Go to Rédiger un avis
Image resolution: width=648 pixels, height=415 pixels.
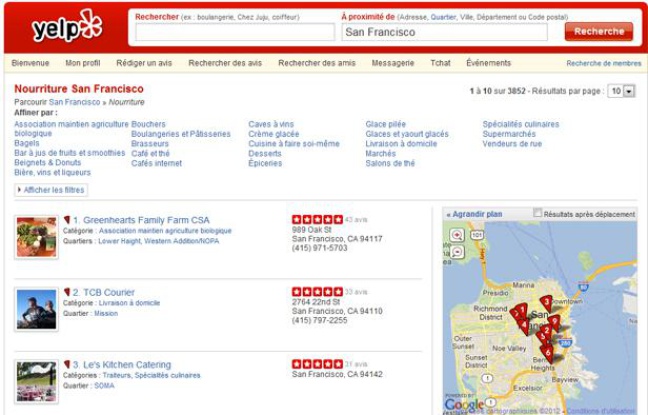pos(144,63)
